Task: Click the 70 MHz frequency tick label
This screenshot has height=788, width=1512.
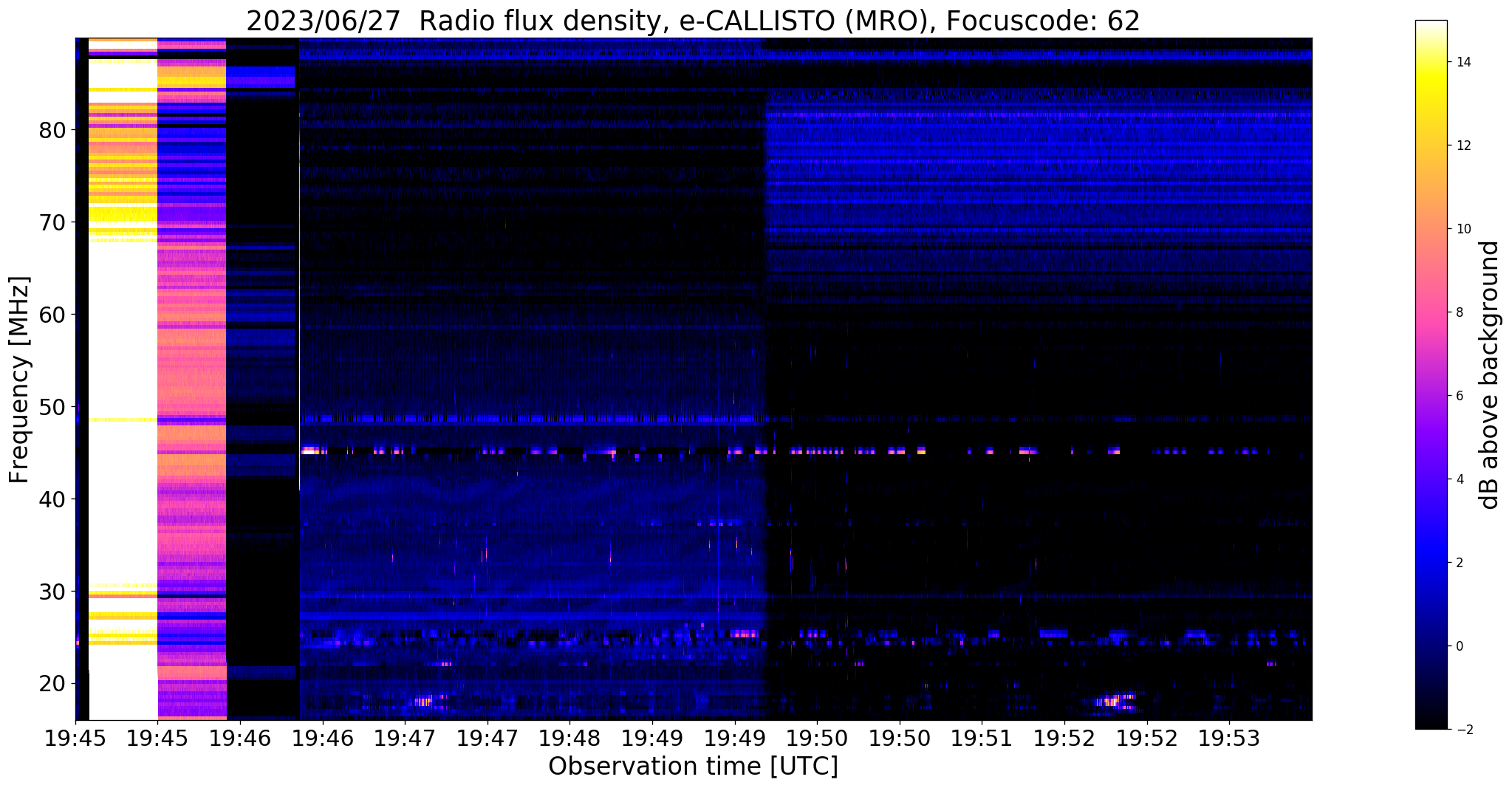Action: coord(52,222)
